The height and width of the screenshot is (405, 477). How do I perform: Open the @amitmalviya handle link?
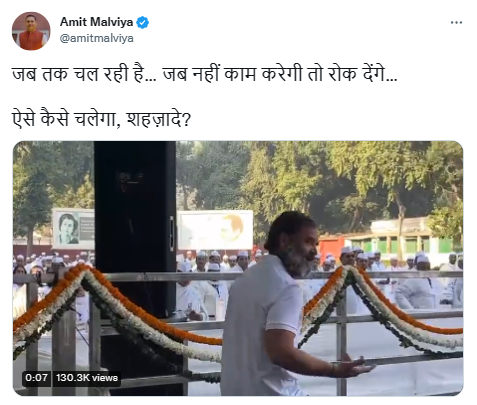(x=97, y=38)
